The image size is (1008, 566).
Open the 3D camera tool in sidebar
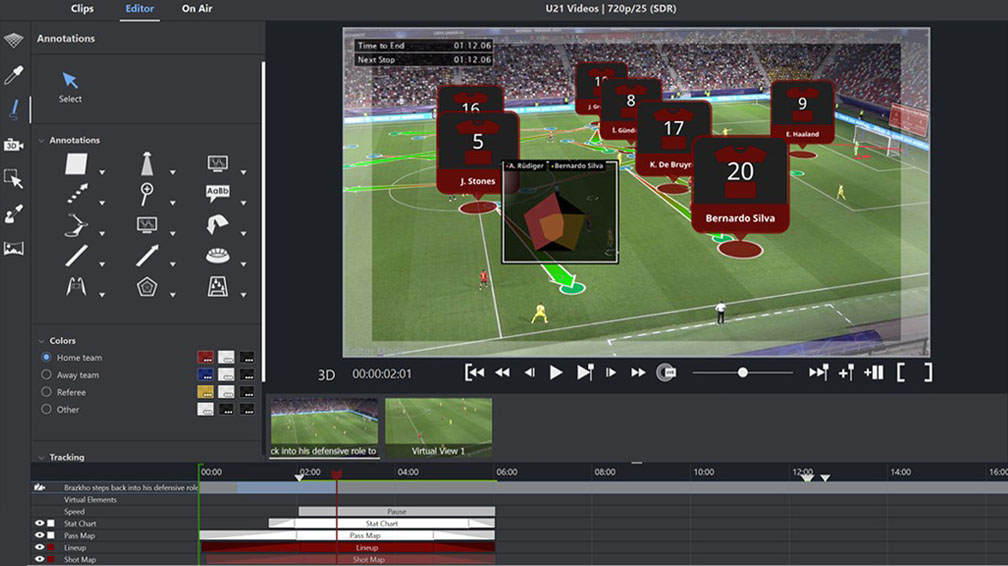click(14, 145)
